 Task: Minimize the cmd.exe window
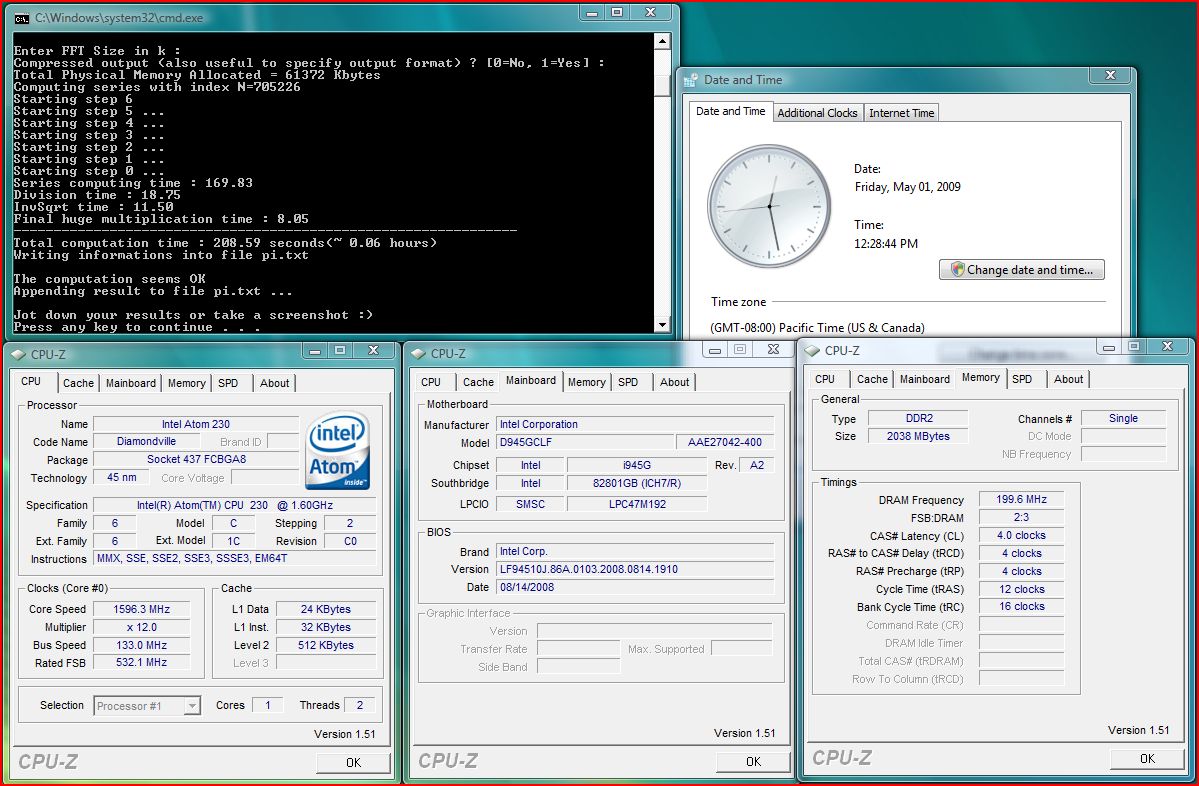pyautogui.click(x=590, y=12)
